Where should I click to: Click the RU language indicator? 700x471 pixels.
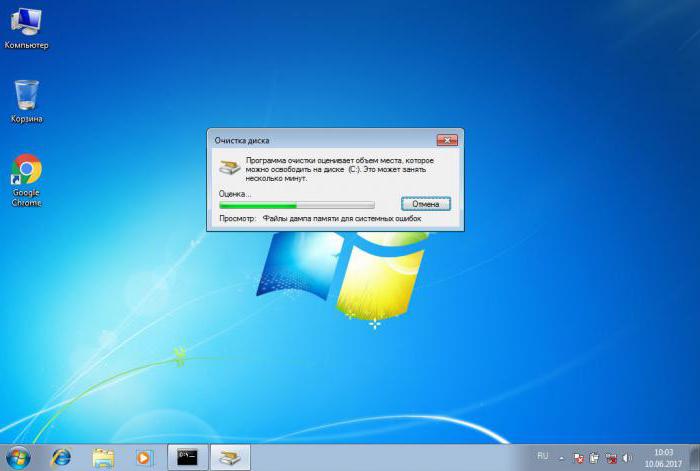click(542, 456)
